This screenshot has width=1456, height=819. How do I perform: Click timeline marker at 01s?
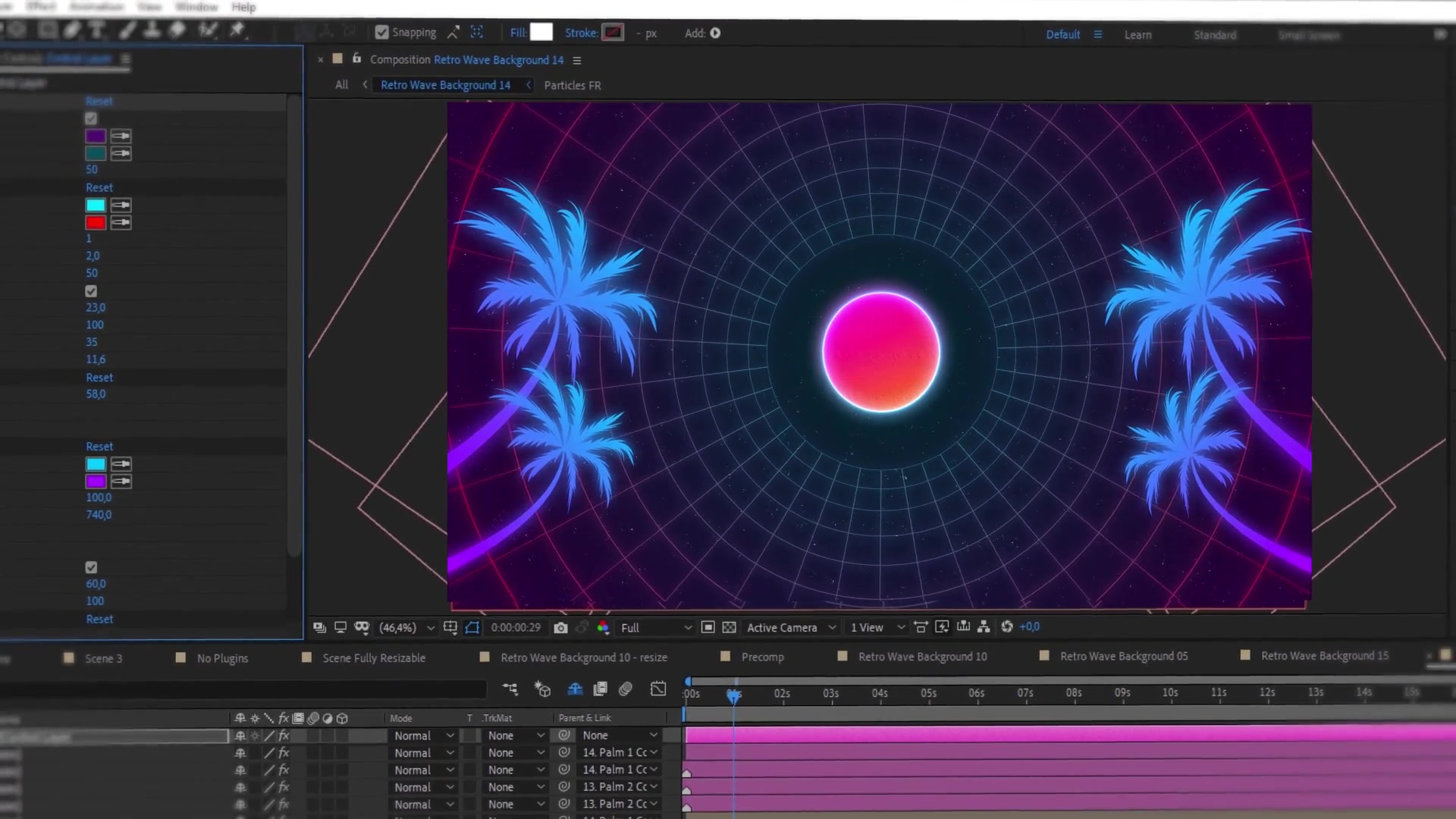click(734, 694)
